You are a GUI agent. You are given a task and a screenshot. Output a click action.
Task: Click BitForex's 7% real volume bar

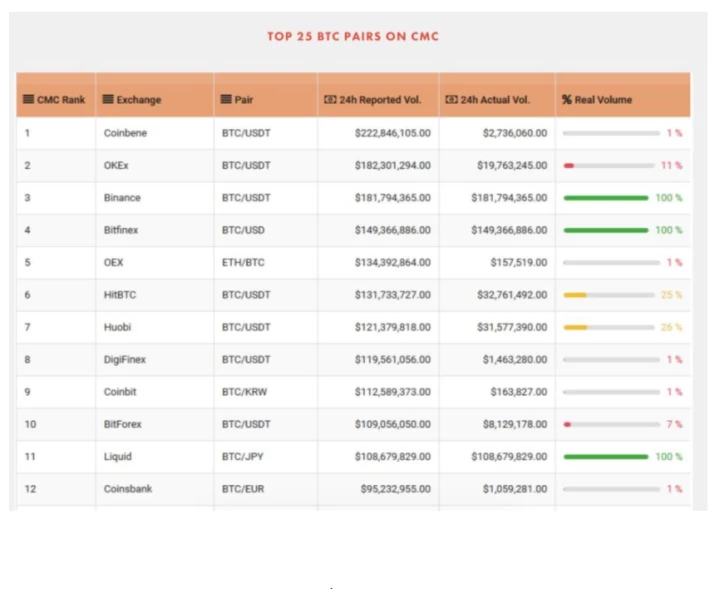(612, 425)
